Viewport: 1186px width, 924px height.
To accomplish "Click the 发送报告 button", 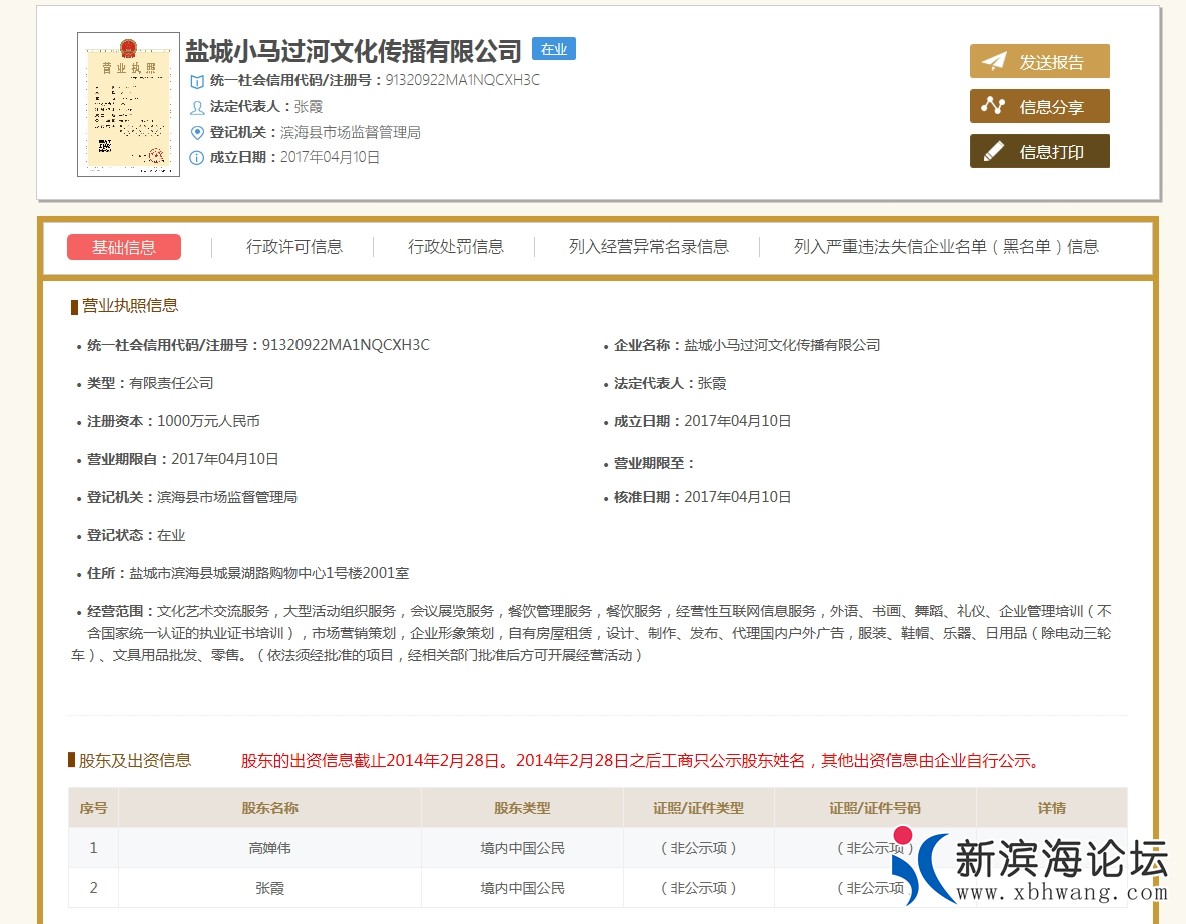I will (x=1040, y=60).
